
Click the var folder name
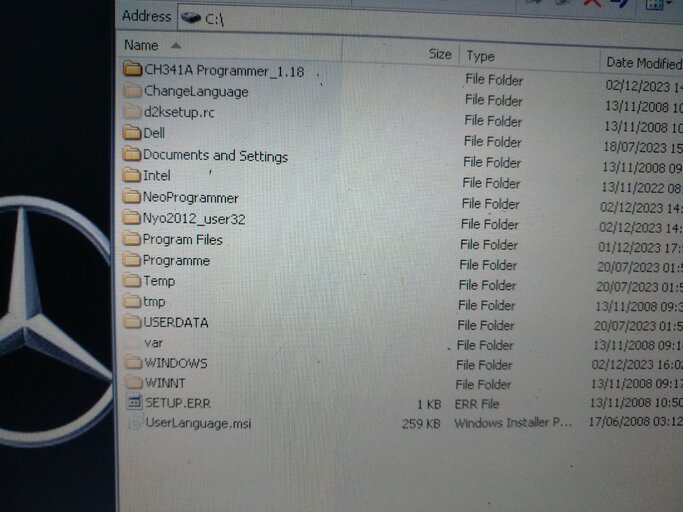click(153, 342)
